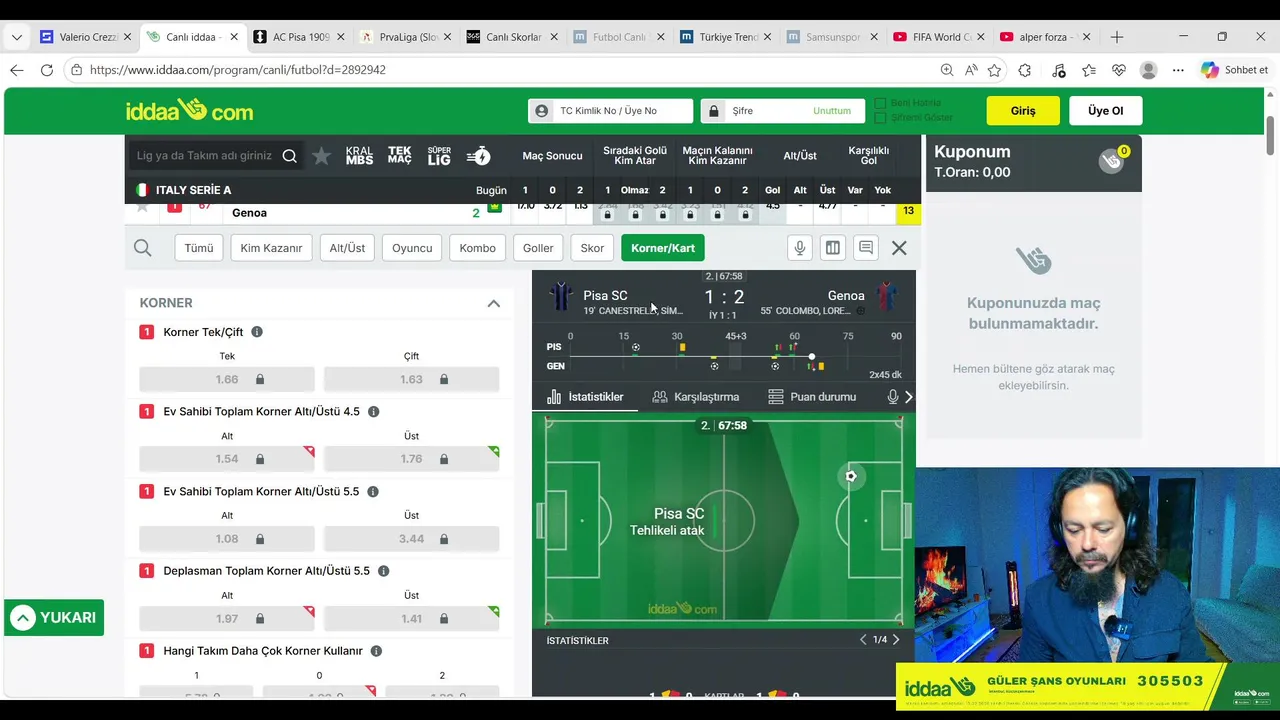Viewport: 1280px width, 720px height.
Task: Click info icon for Ev Sahibi Korner 5.5
Action: point(373,492)
